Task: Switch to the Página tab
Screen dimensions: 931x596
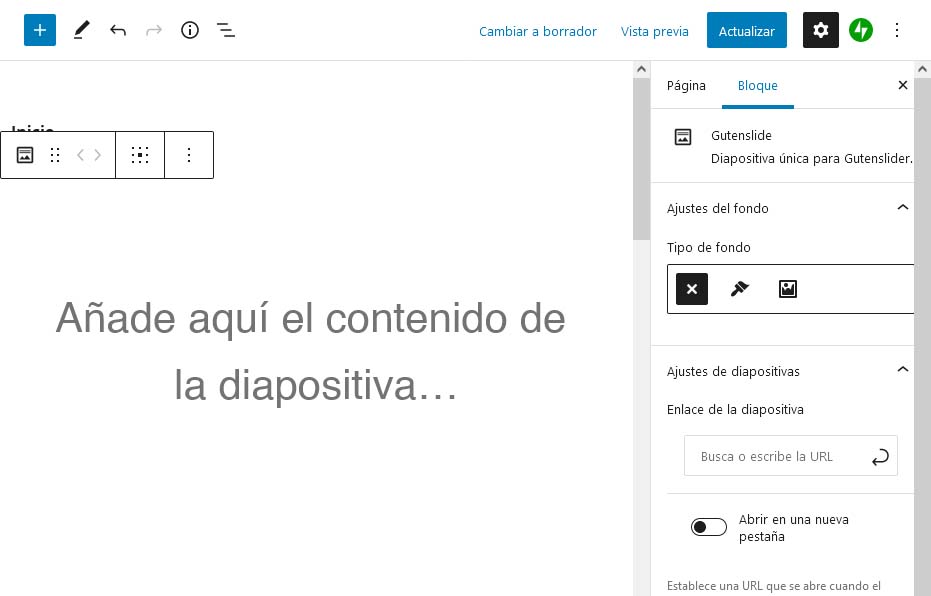Action: point(686,85)
